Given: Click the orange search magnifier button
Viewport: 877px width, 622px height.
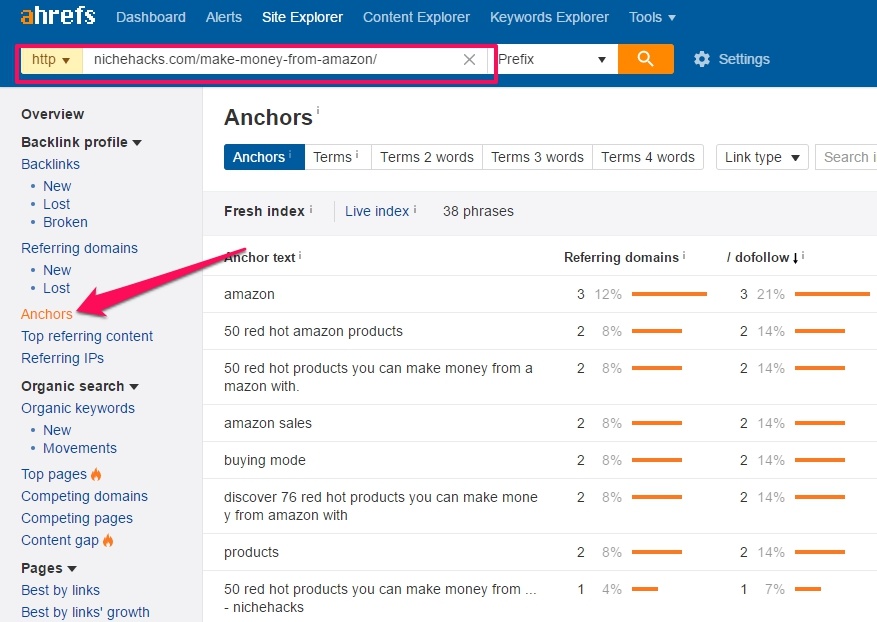Looking at the screenshot, I should coord(645,59).
